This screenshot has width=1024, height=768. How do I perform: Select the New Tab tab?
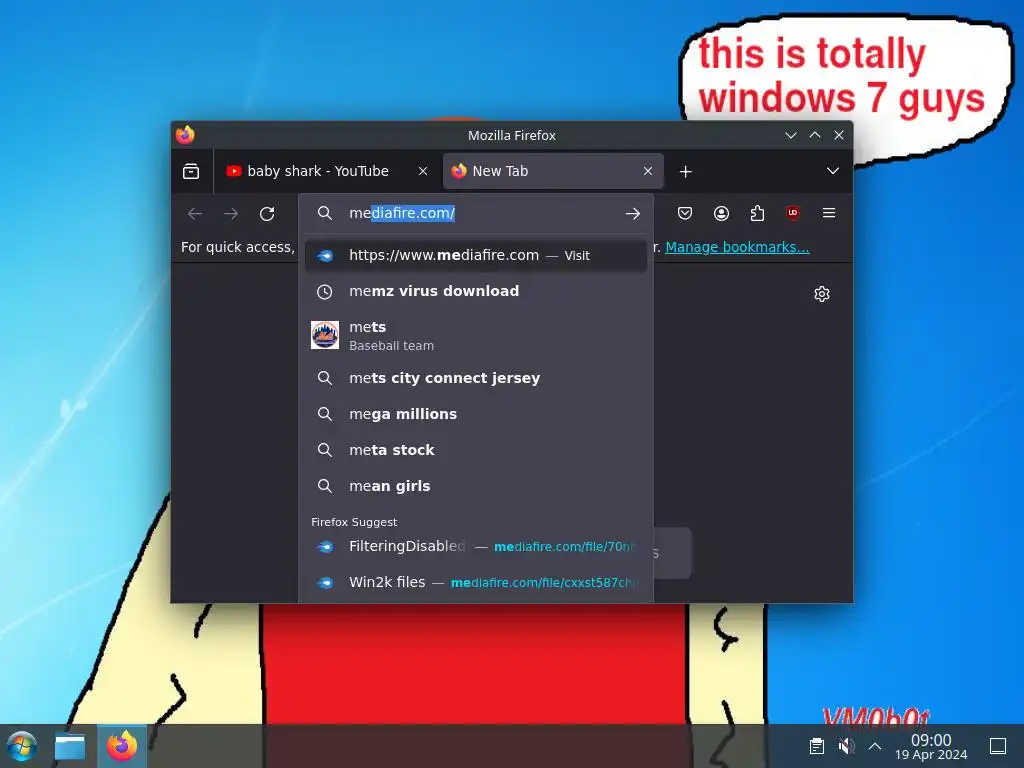tap(553, 171)
